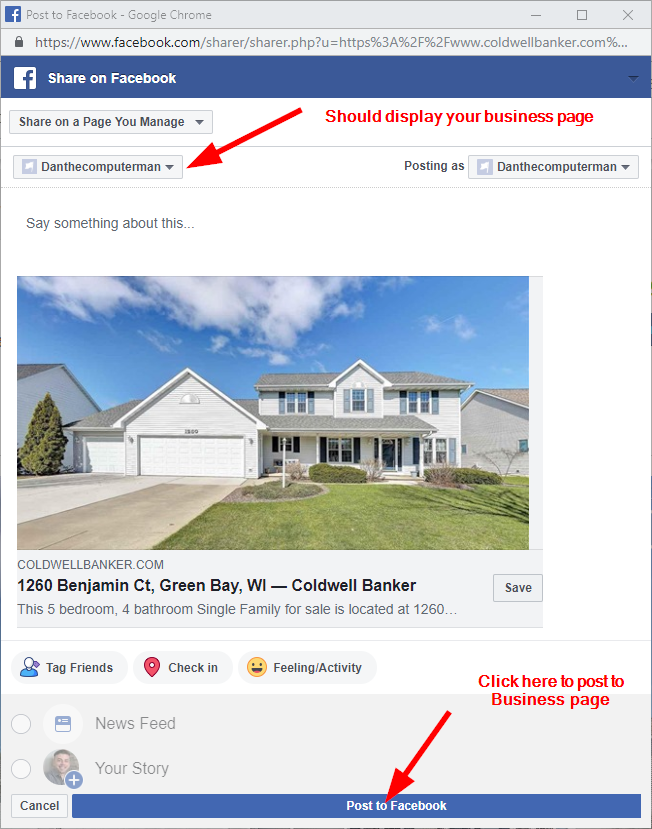652x829 pixels.
Task: Click the News Feed icon
Action: tap(63, 723)
